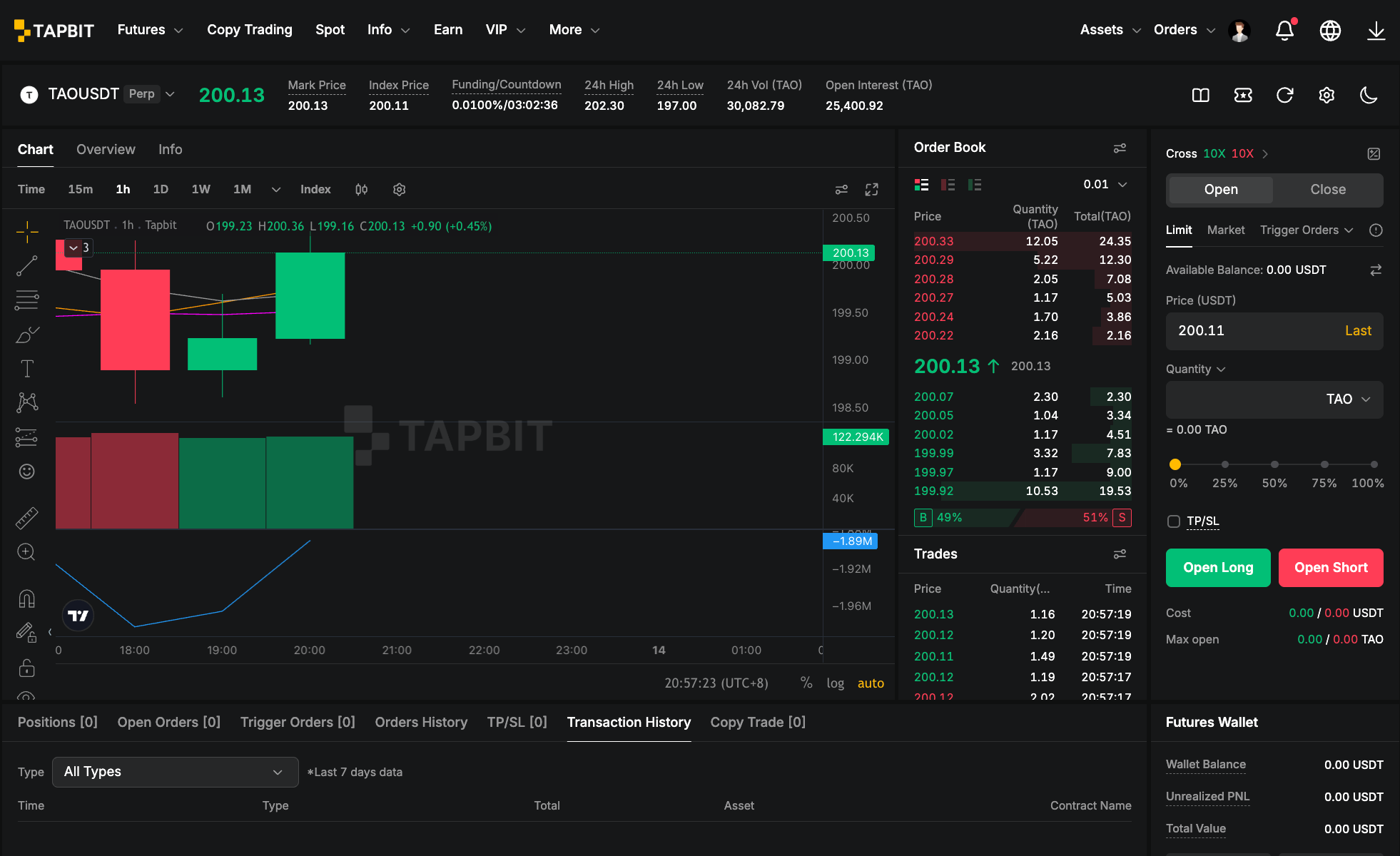Open the calculator icon in order panel

coord(1374,153)
